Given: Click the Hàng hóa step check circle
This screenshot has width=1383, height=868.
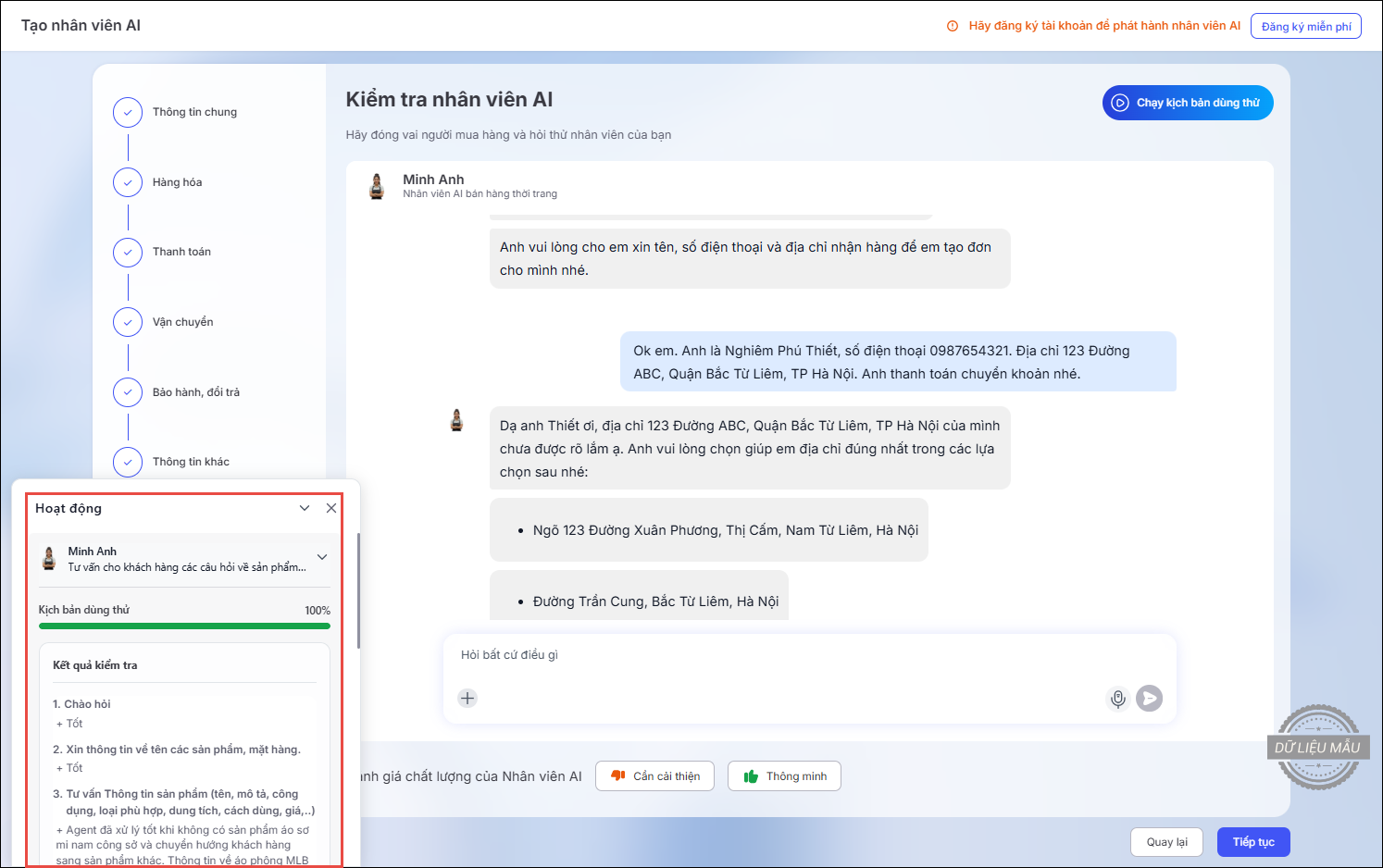Looking at the screenshot, I should [128, 182].
